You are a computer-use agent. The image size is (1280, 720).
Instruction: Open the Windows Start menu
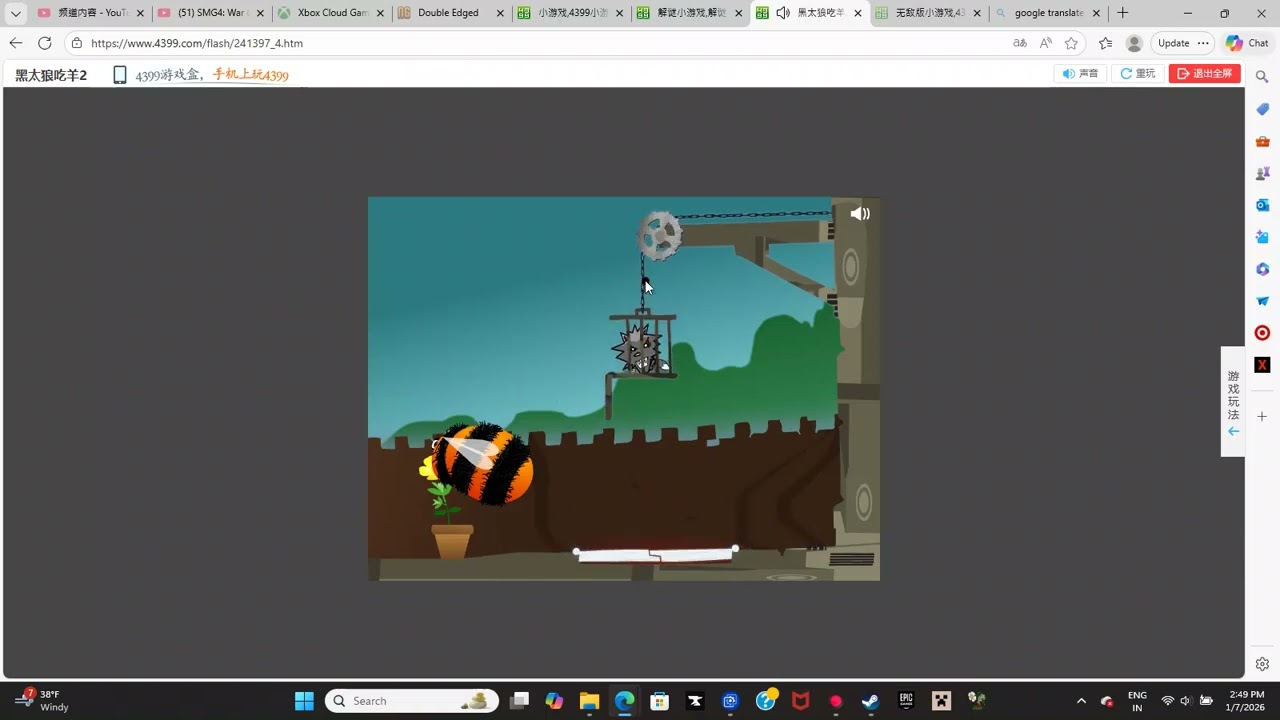click(x=304, y=701)
